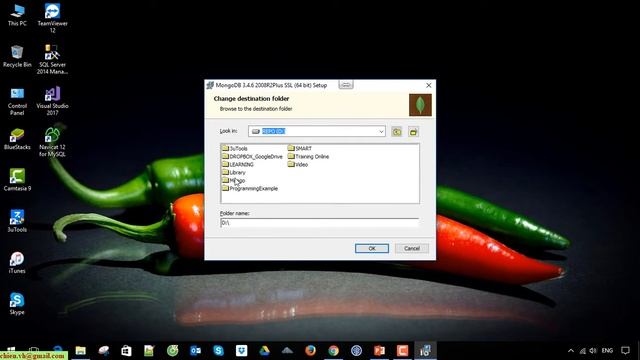Viewport: 640px width, 360px height.
Task: Click the Folder name input field
Action: click(319, 222)
